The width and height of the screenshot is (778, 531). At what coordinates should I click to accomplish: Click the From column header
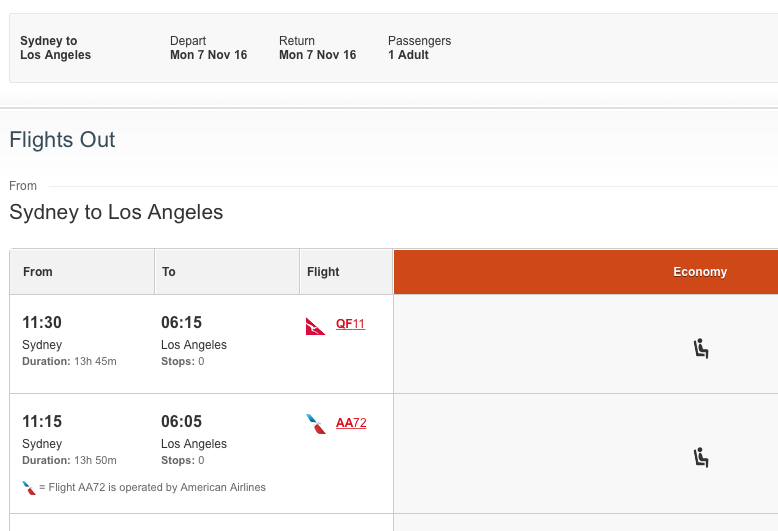[x=82, y=272]
